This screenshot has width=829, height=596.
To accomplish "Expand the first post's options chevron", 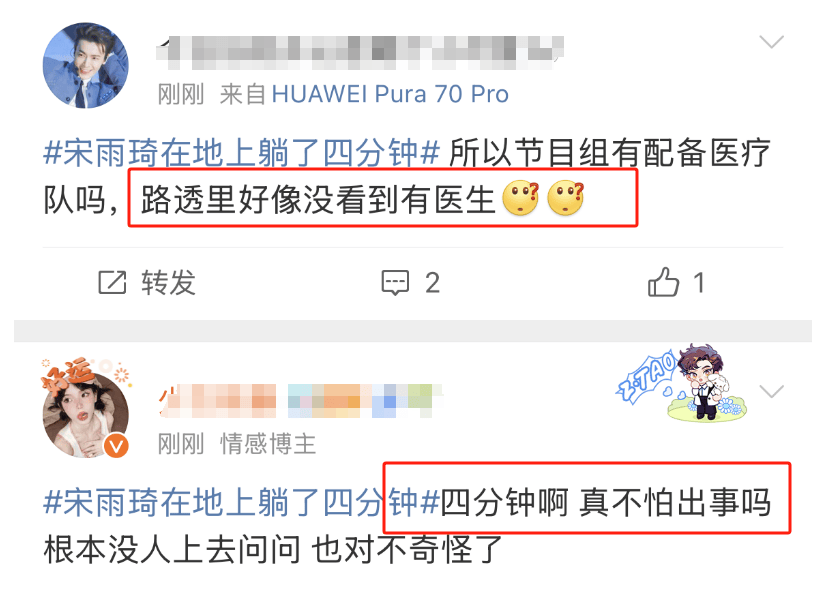I will 771,42.
